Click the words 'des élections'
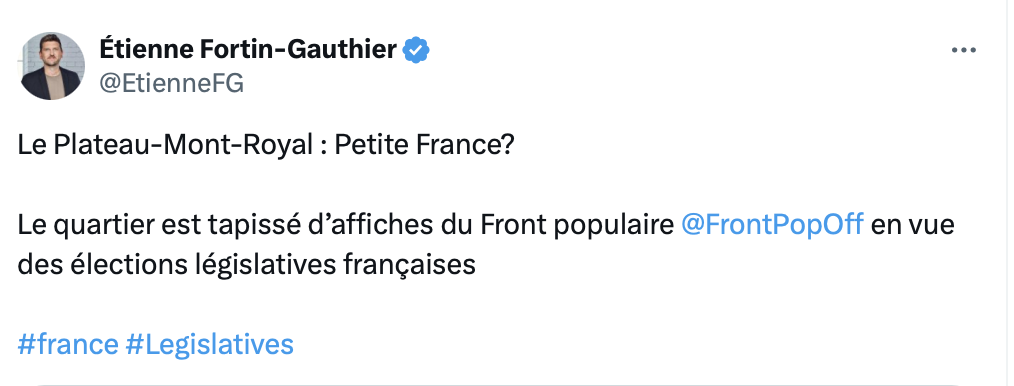 click(x=103, y=264)
